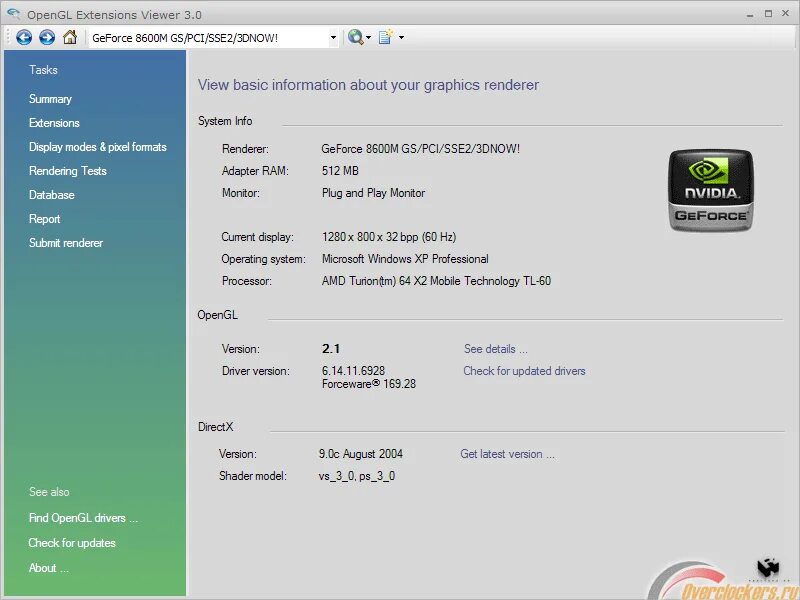The image size is (800, 600).
Task: Click Check for updates in sidebar
Action: 72,543
